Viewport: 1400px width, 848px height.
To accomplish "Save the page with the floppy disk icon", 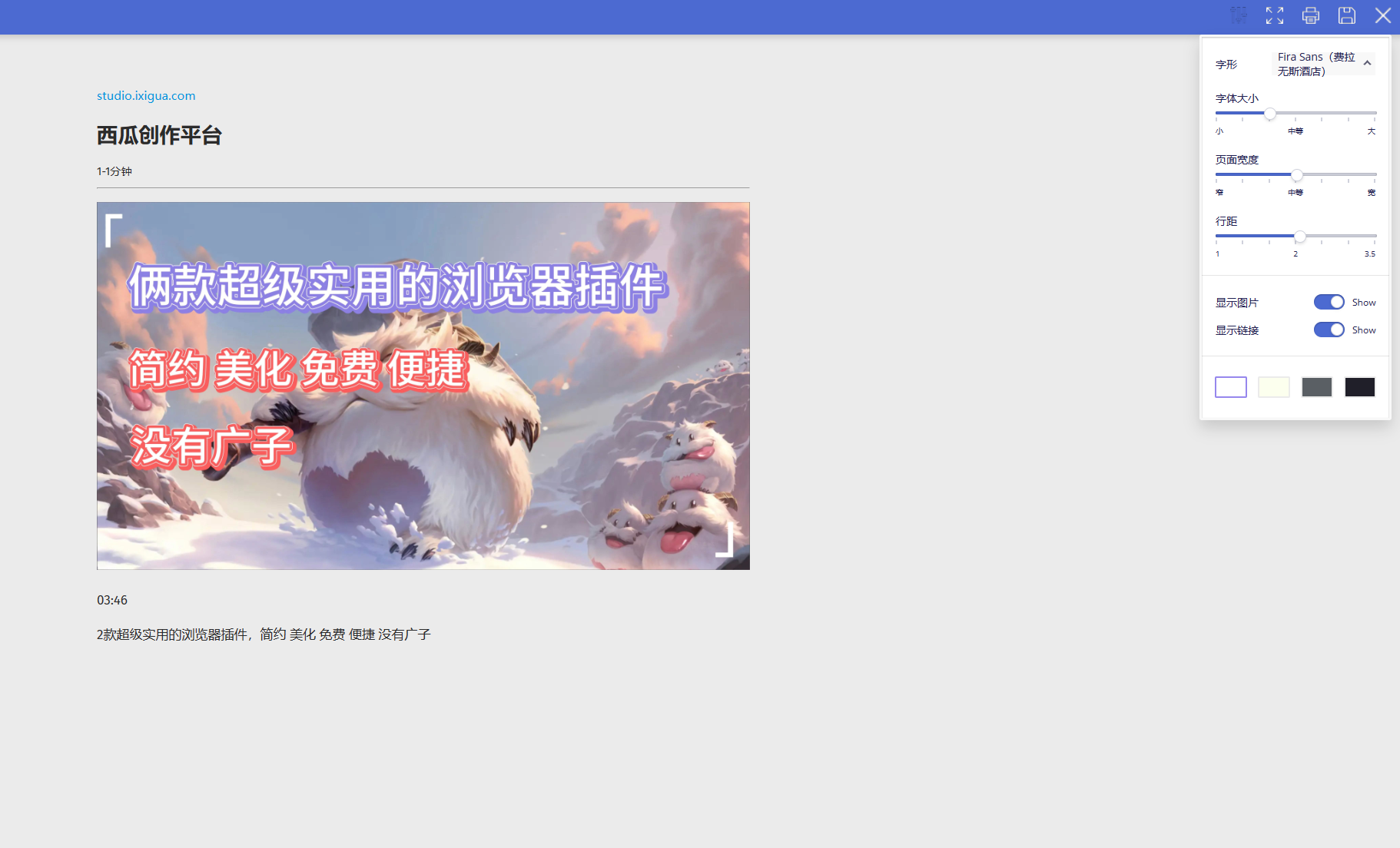I will pyautogui.click(x=1347, y=15).
